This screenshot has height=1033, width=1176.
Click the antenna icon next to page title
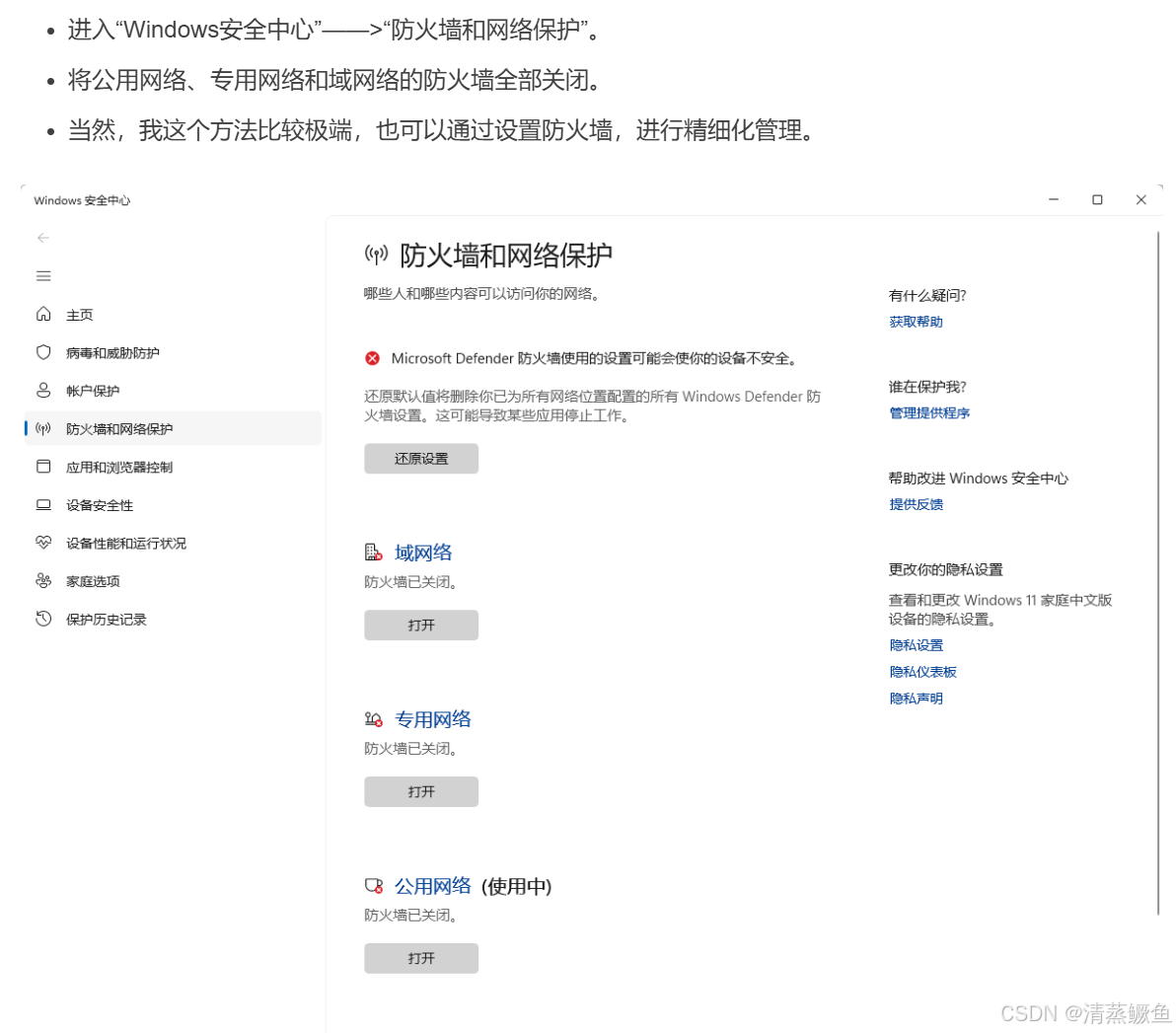pyautogui.click(x=377, y=256)
